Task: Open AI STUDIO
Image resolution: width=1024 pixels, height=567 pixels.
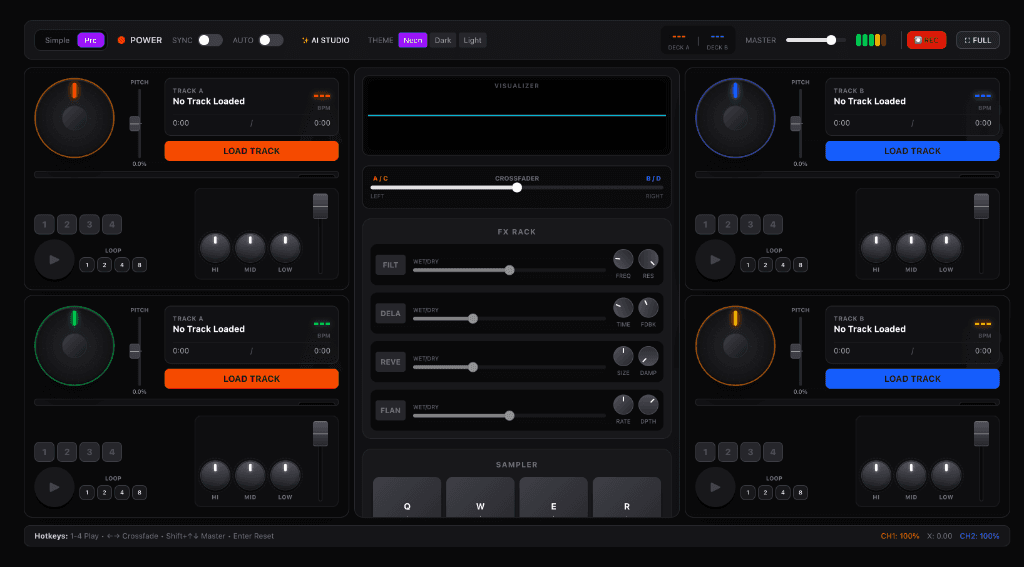Action: (x=325, y=40)
